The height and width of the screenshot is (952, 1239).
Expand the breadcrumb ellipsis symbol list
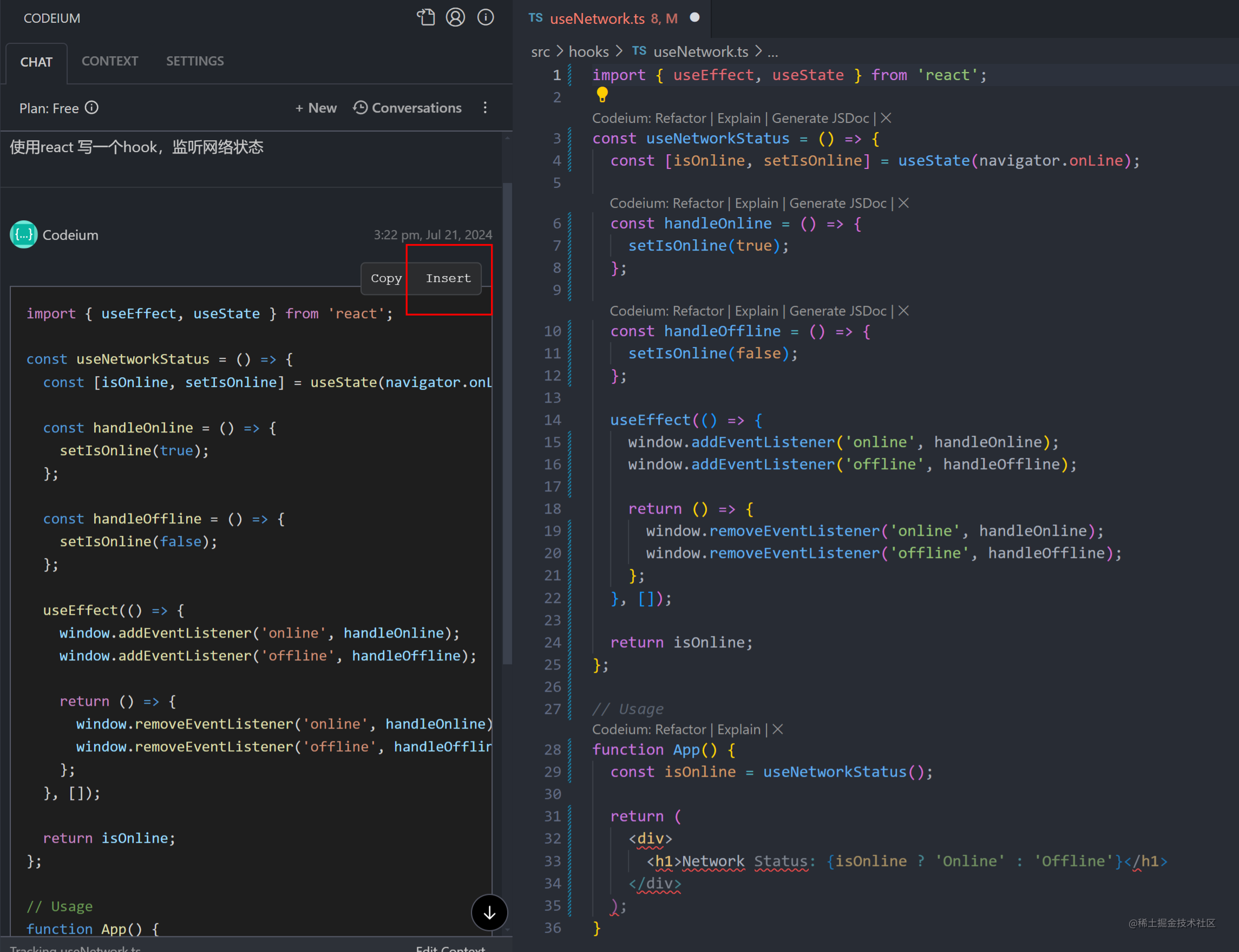772,51
